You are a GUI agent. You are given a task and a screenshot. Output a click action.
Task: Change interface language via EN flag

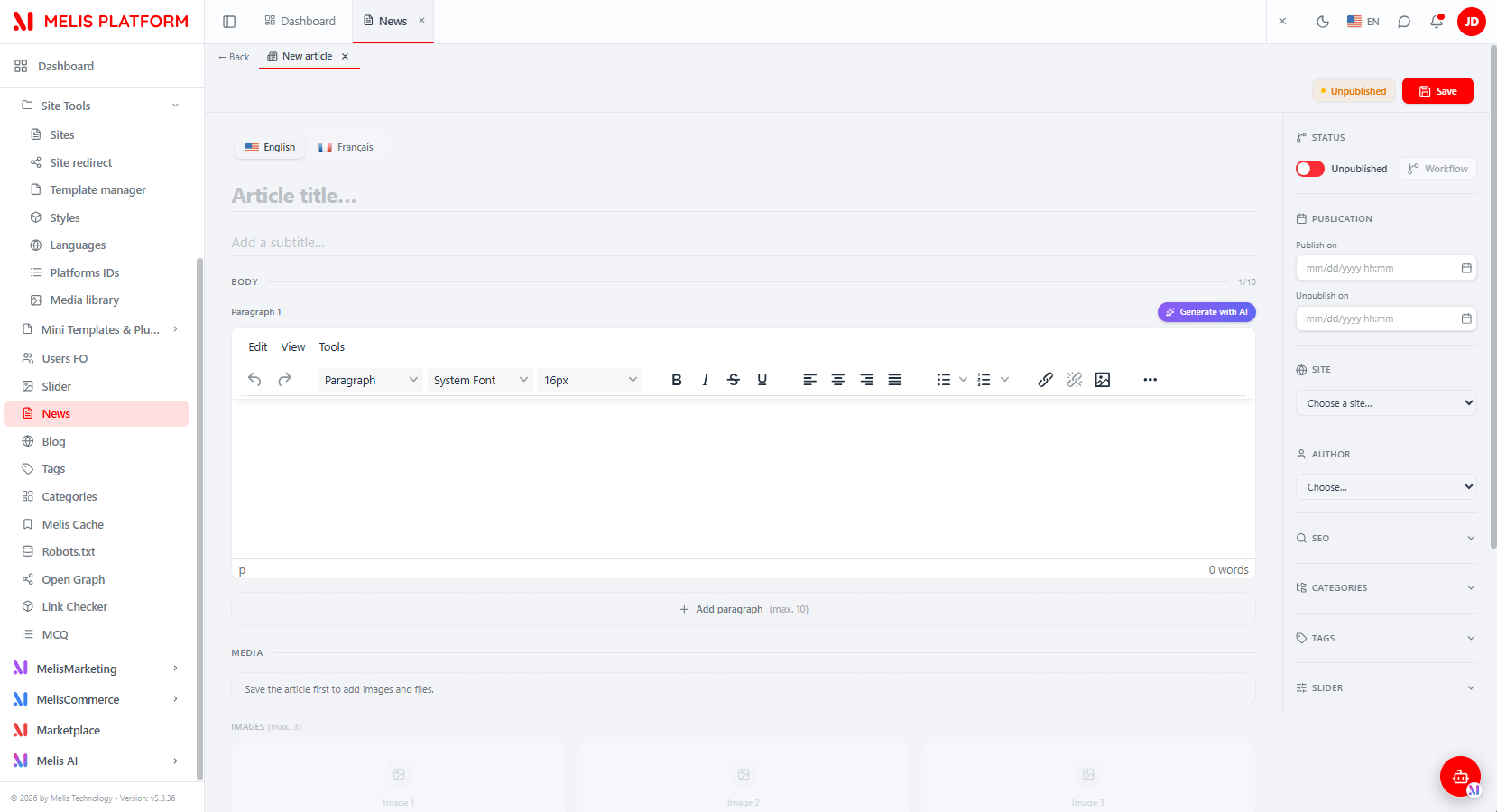[1363, 22]
